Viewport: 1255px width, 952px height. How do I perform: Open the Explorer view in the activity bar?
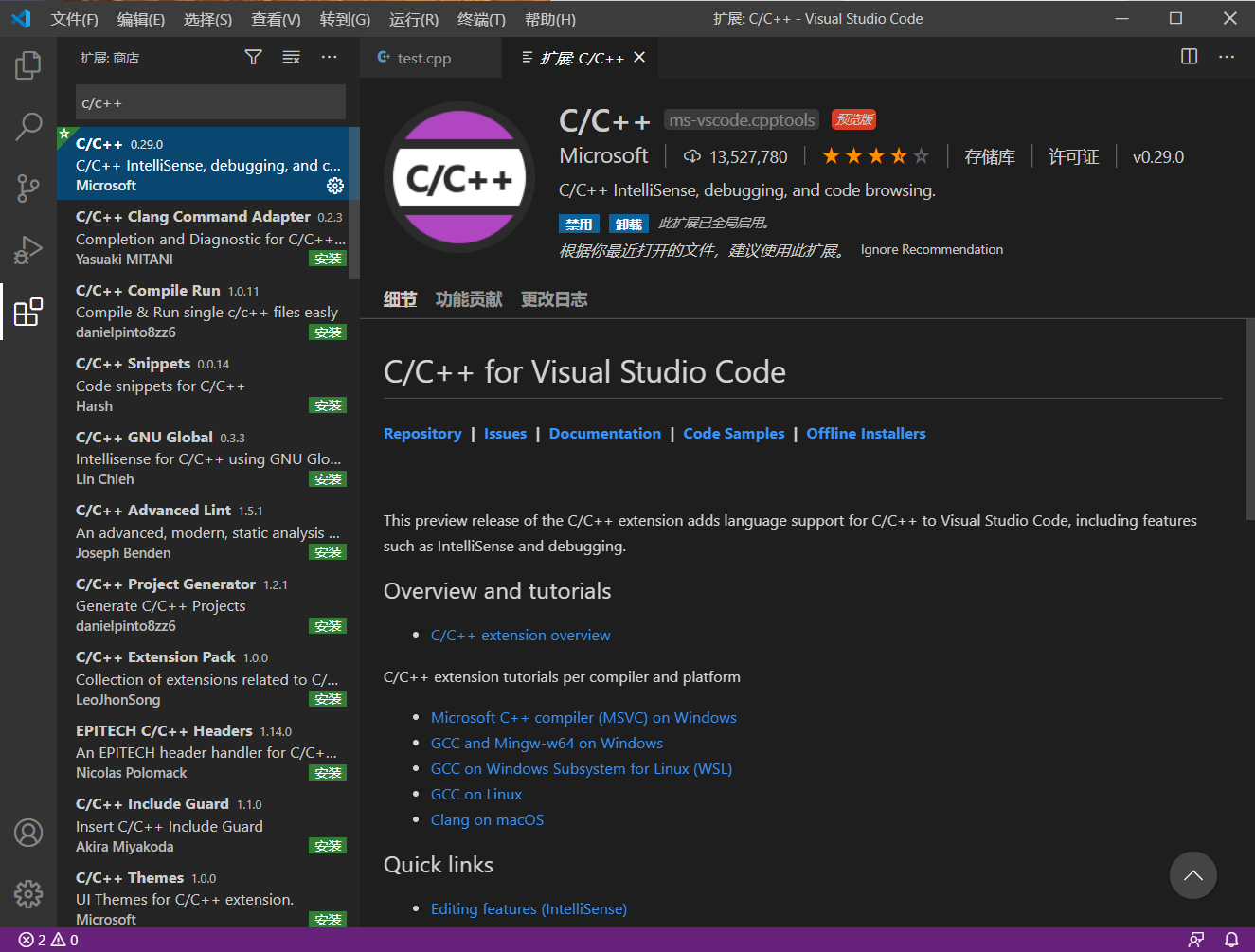tap(27, 64)
